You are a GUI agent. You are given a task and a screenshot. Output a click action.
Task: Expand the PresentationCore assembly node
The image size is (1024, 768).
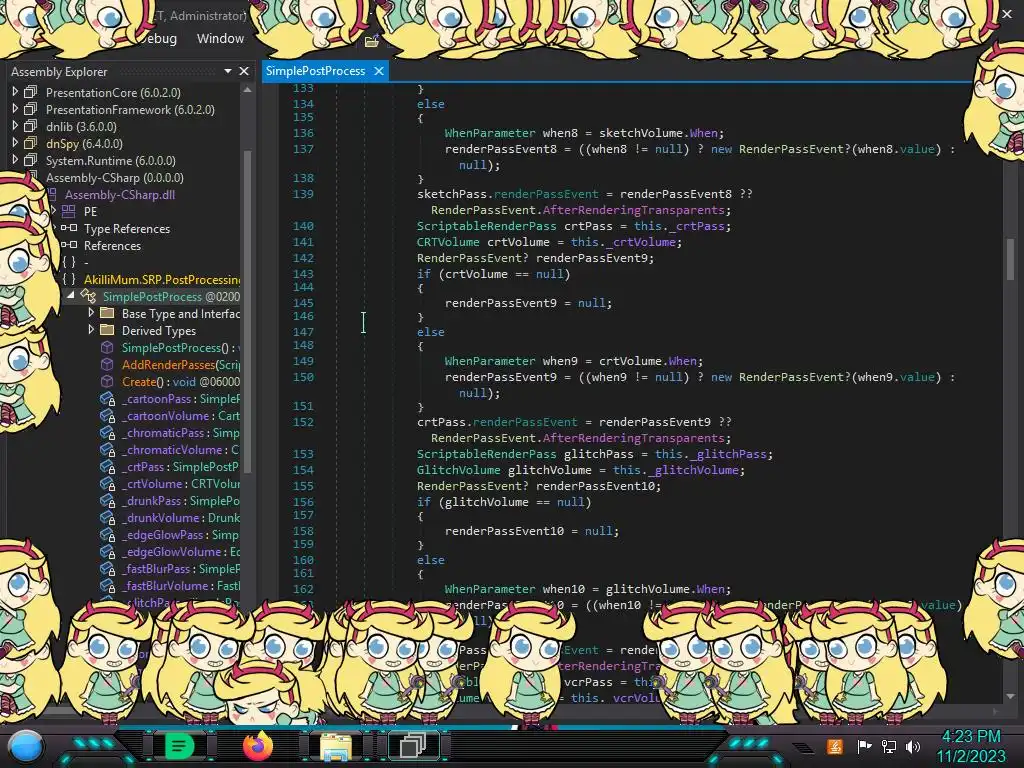coord(15,92)
